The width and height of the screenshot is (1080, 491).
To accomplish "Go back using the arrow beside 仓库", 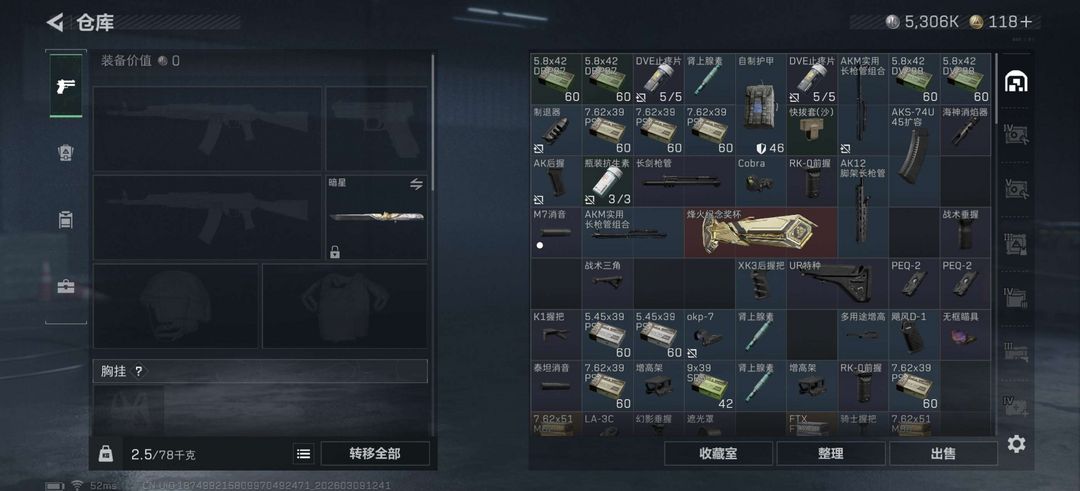I will click(x=55, y=22).
